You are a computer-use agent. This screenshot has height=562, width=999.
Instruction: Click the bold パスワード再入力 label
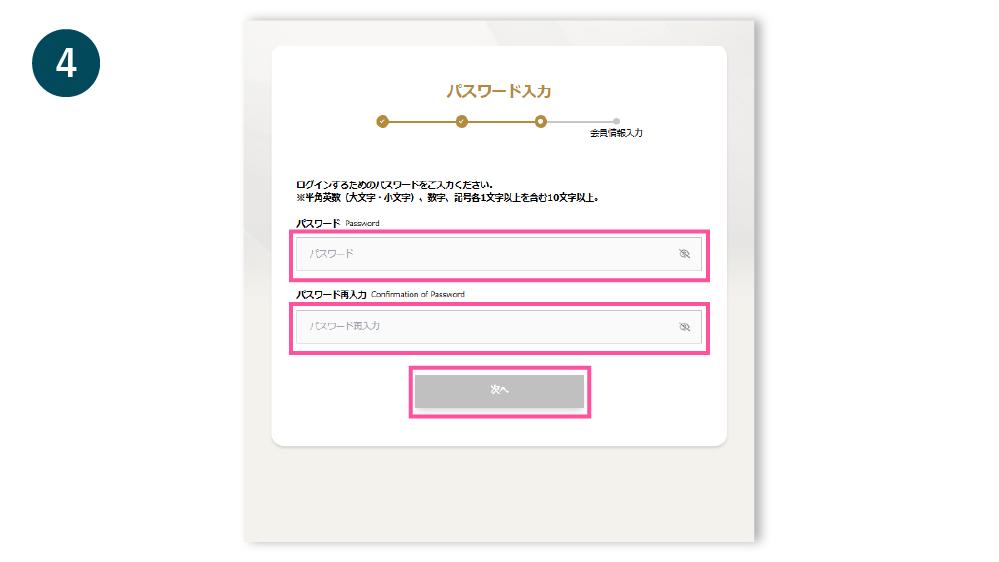(331, 295)
